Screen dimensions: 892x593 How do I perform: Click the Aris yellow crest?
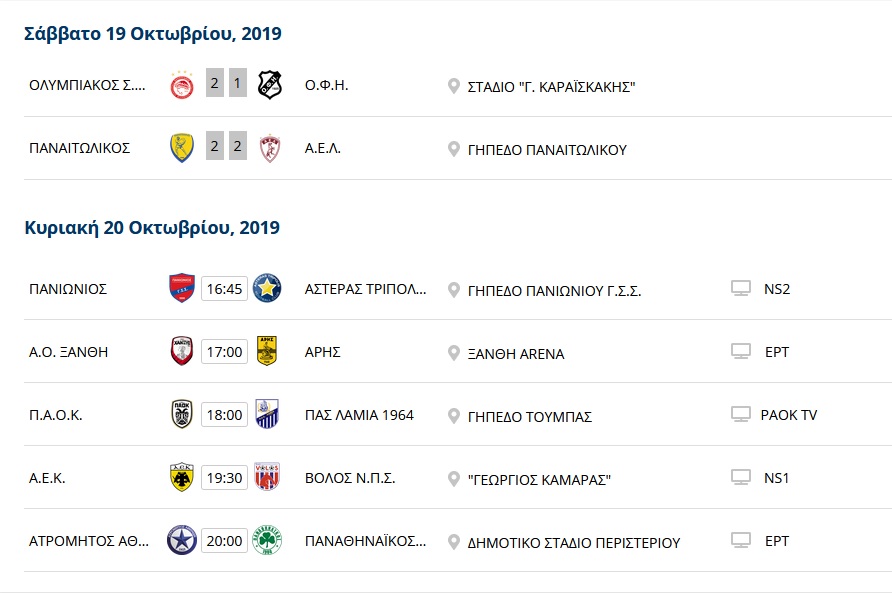267,351
